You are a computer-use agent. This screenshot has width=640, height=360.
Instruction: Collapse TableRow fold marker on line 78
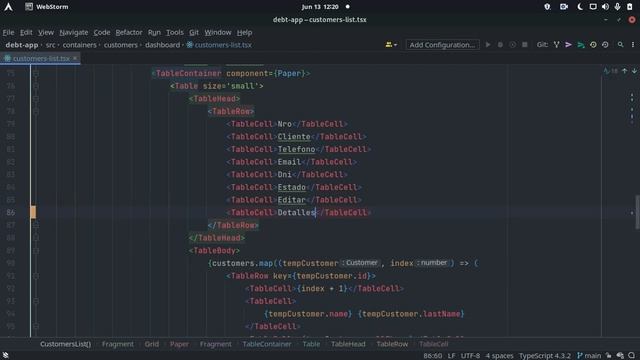pos(36,111)
